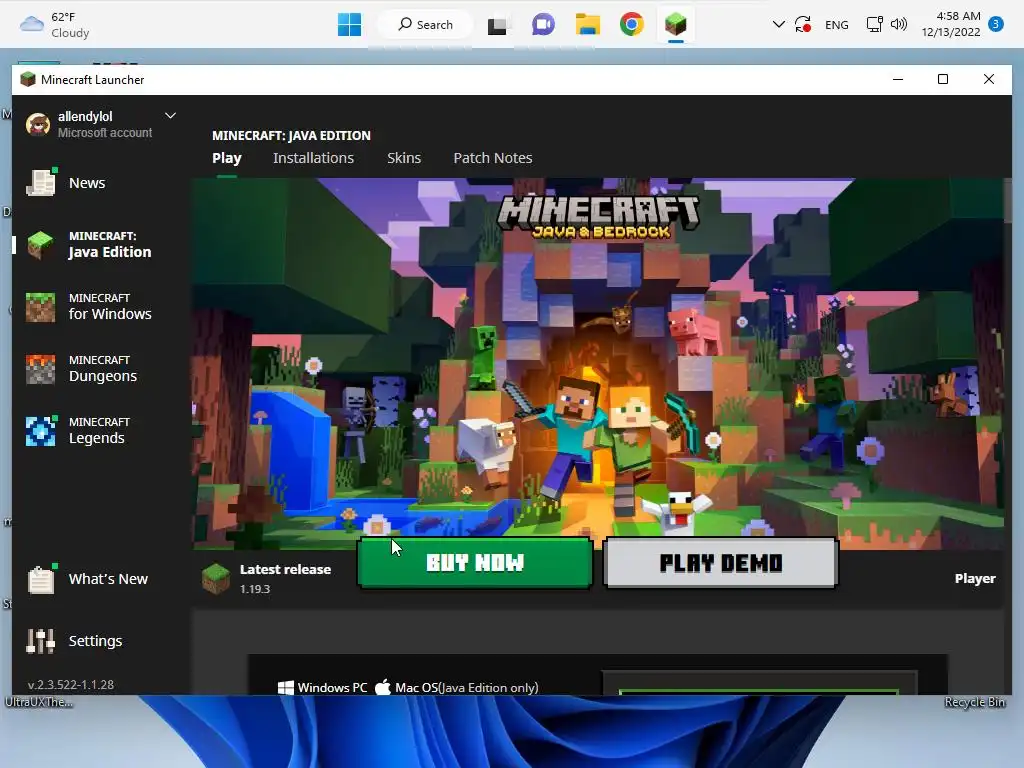
Task: Click the PLAY DEMO button
Action: point(720,563)
